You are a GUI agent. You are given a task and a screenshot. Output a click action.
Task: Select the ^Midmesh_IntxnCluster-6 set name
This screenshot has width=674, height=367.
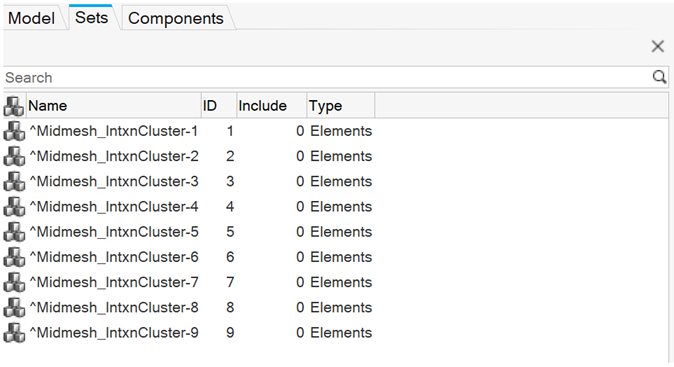tap(114, 257)
